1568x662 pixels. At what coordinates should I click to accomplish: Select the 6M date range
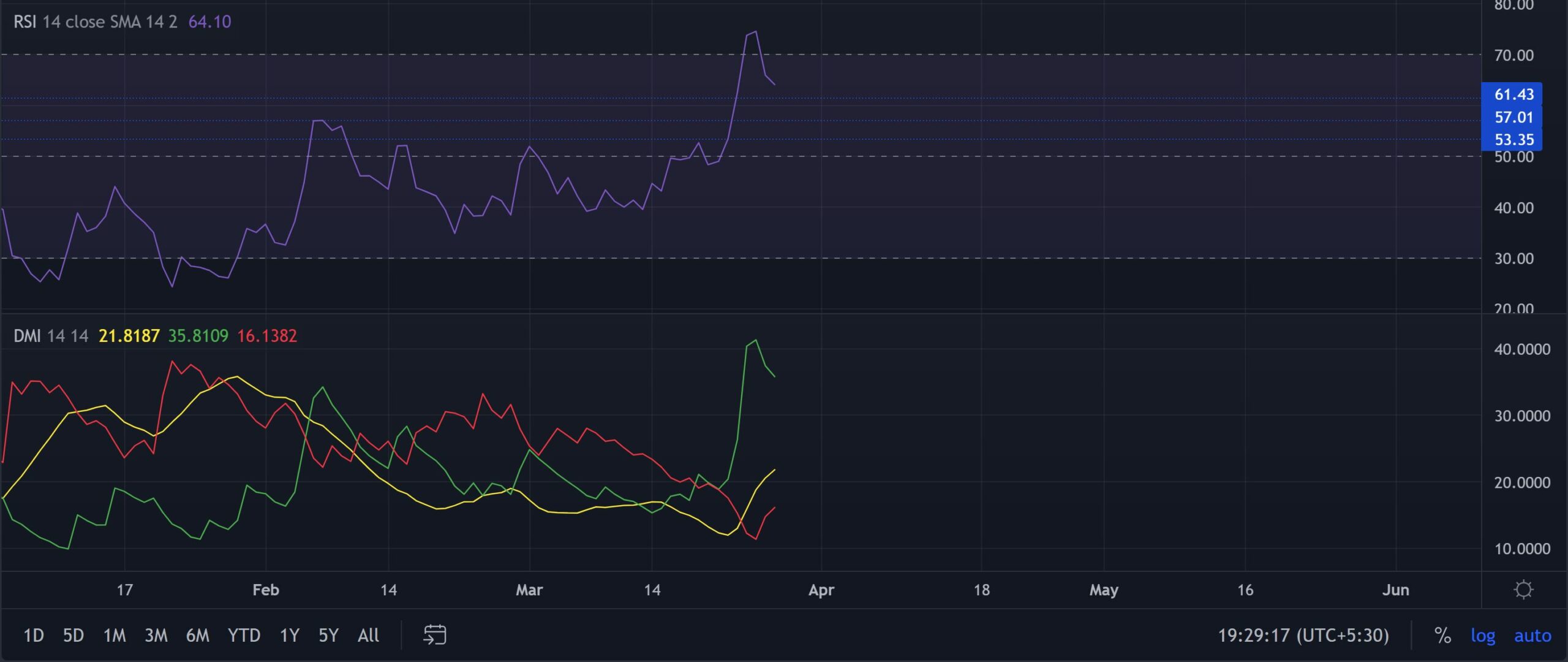(x=197, y=636)
